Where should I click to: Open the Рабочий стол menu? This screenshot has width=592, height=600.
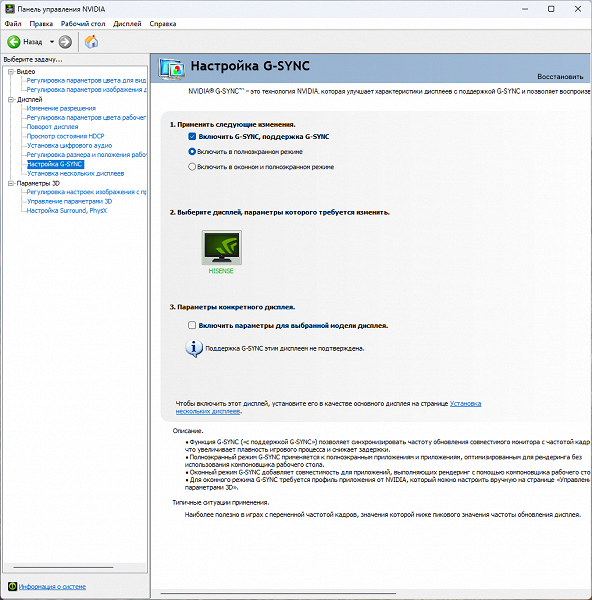coord(83,24)
